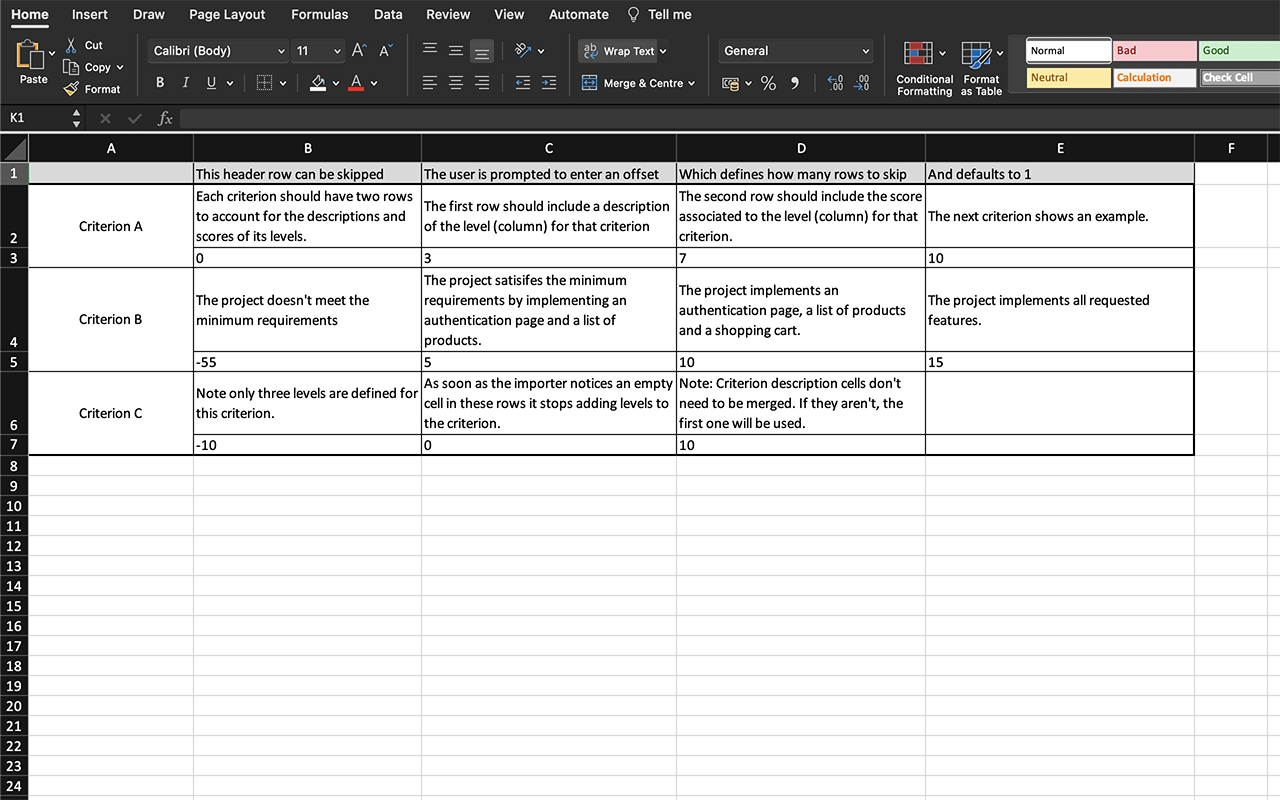Apply the Comma Style format
This screenshot has width=1280, height=800.
point(795,83)
